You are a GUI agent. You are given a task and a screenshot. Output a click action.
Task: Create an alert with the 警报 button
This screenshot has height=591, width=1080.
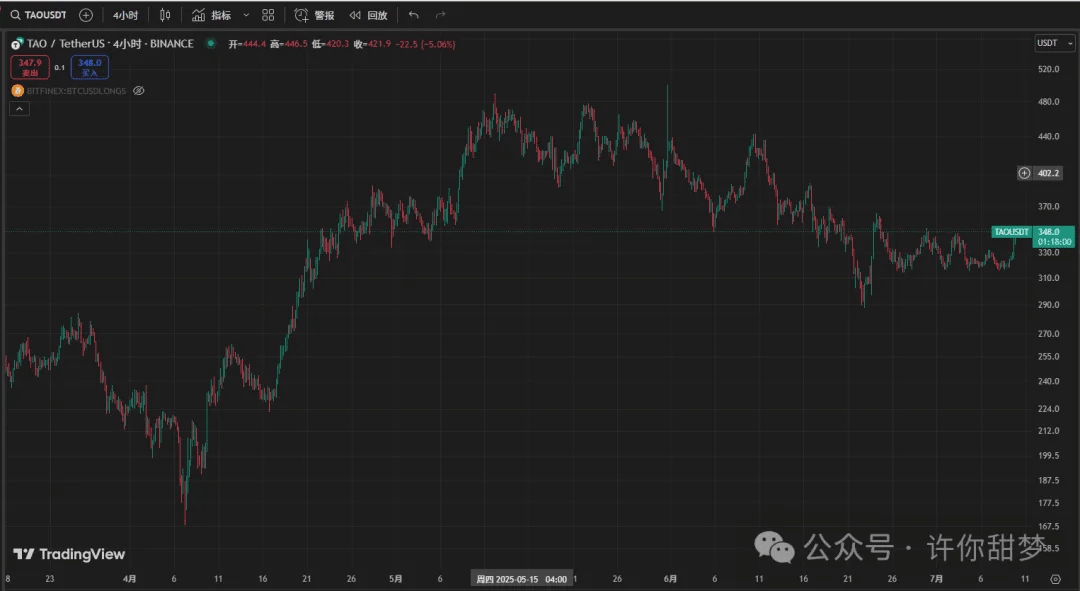tap(314, 14)
